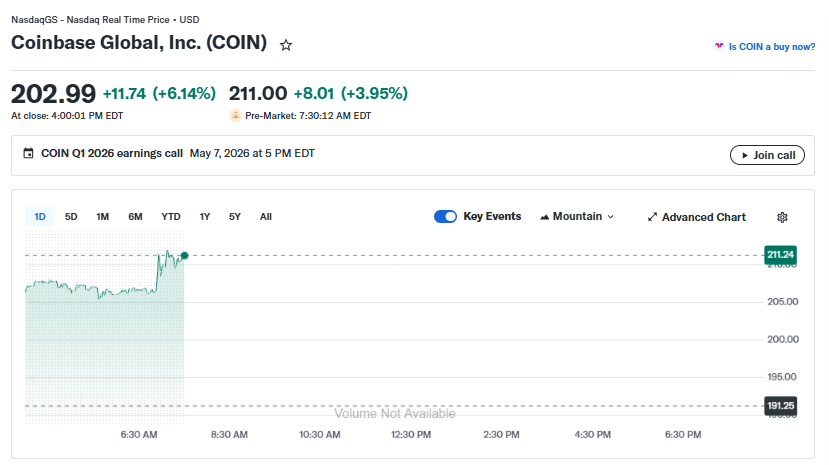Image resolution: width=829 pixels, height=465 pixels.
Task: Click the closing price 202.99
Action: [53, 94]
